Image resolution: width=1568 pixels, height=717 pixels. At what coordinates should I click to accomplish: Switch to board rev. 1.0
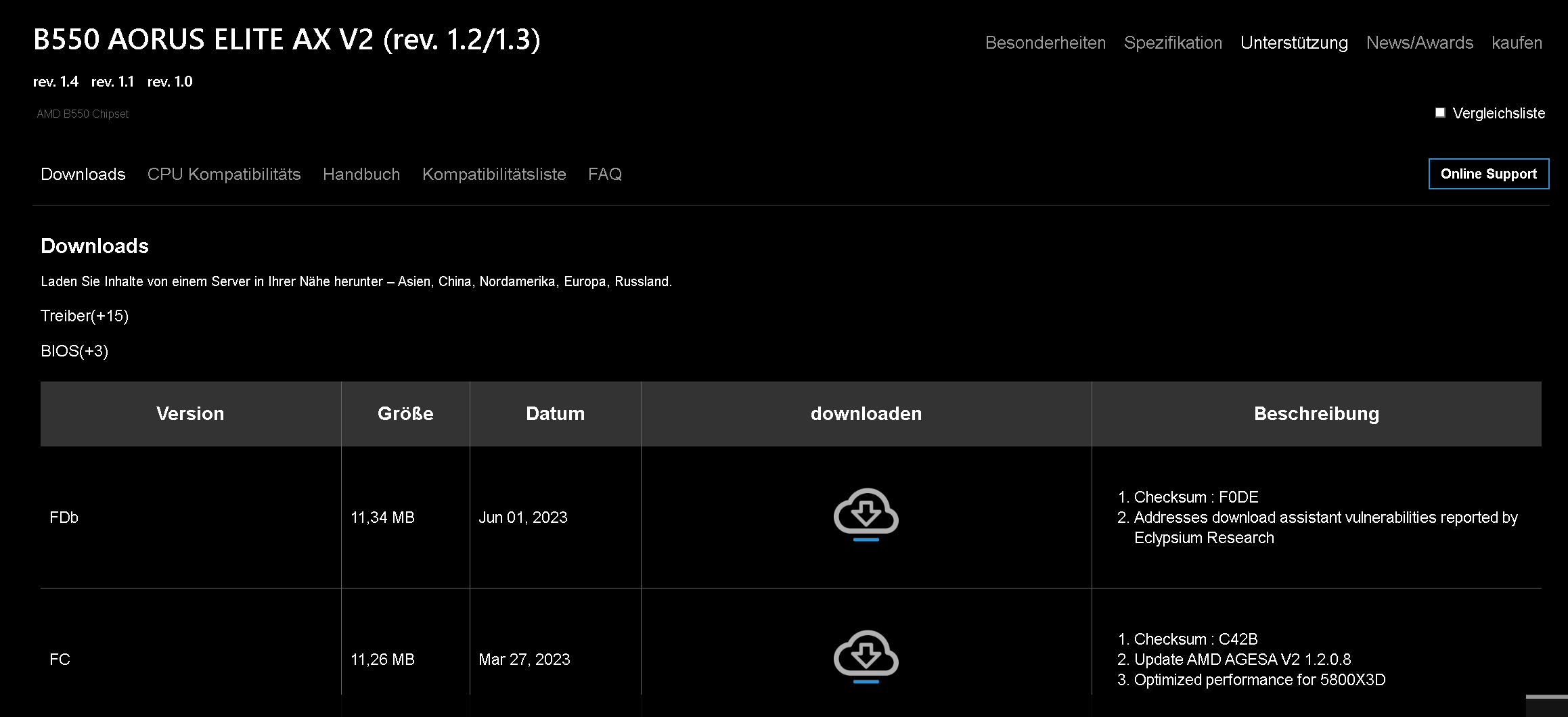(x=170, y=82)
